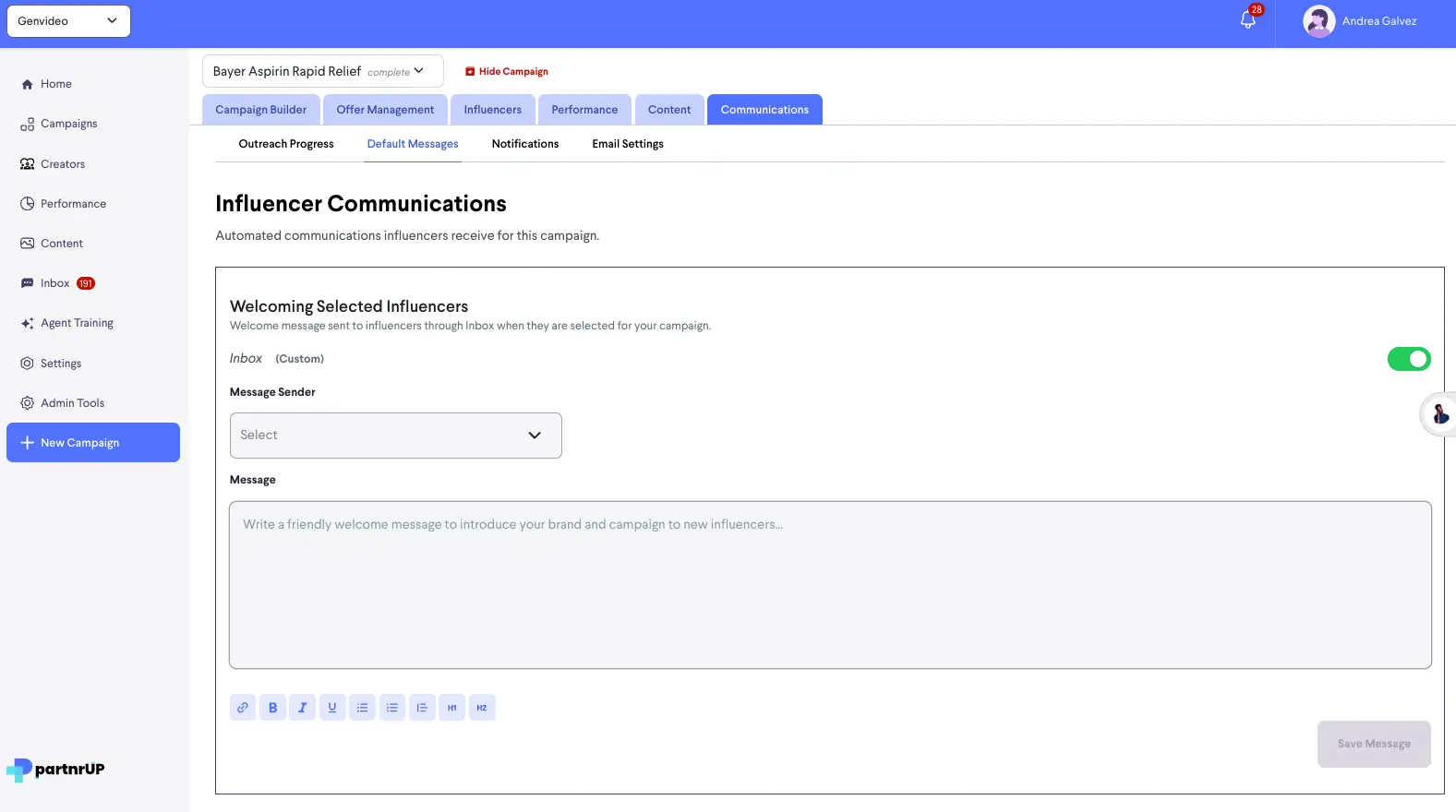Image resolution: width=1456 pixels, height=812 pixels.
Task: Switch to campaign Performance tab
Action: pos(584,110)
